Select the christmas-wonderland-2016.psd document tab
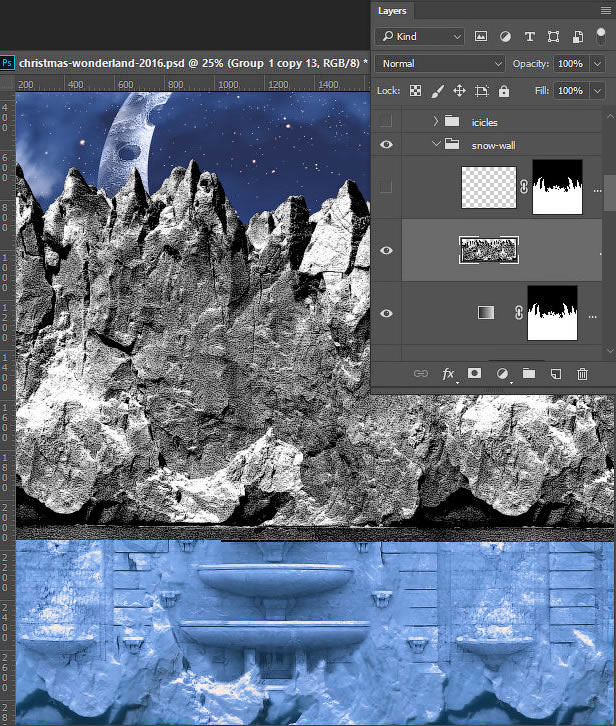This screenshot has height=726, width=616. coord(190,63)
